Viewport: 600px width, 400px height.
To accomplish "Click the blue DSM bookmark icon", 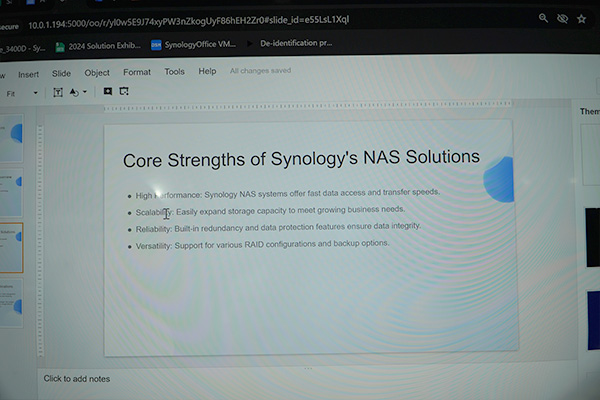I will [x=156, y=45].
